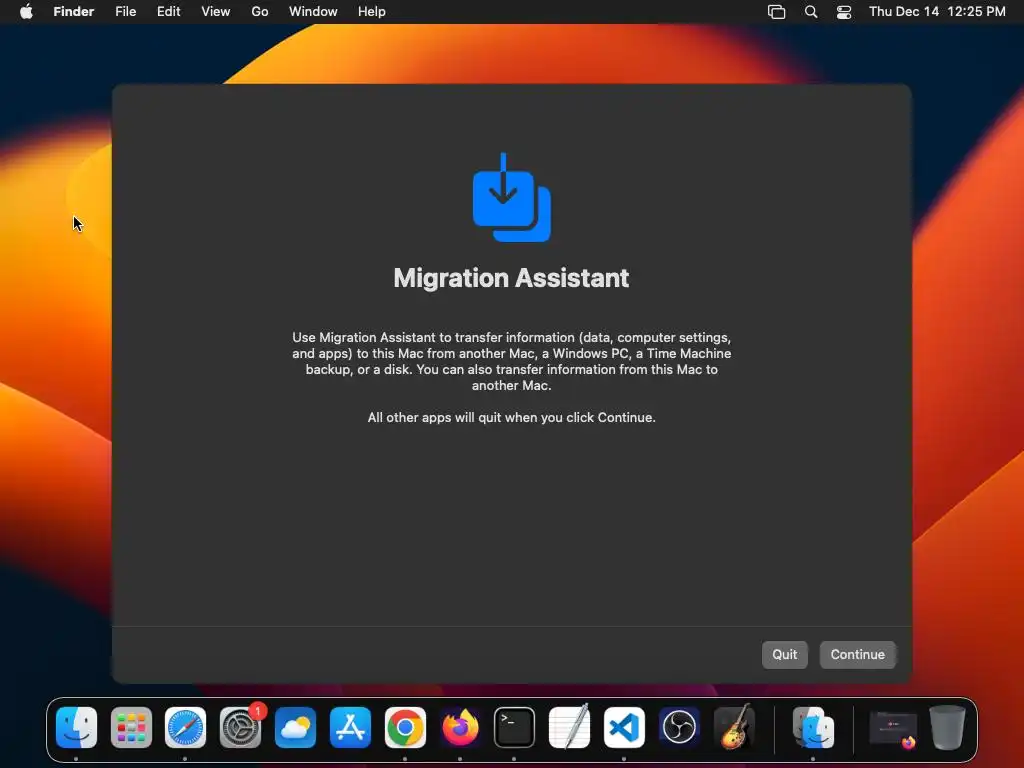The height and width of the screenshot is (768, 1024).
Task: Open Migration Assistant icon in the Dock
Action: pos(813,728)
